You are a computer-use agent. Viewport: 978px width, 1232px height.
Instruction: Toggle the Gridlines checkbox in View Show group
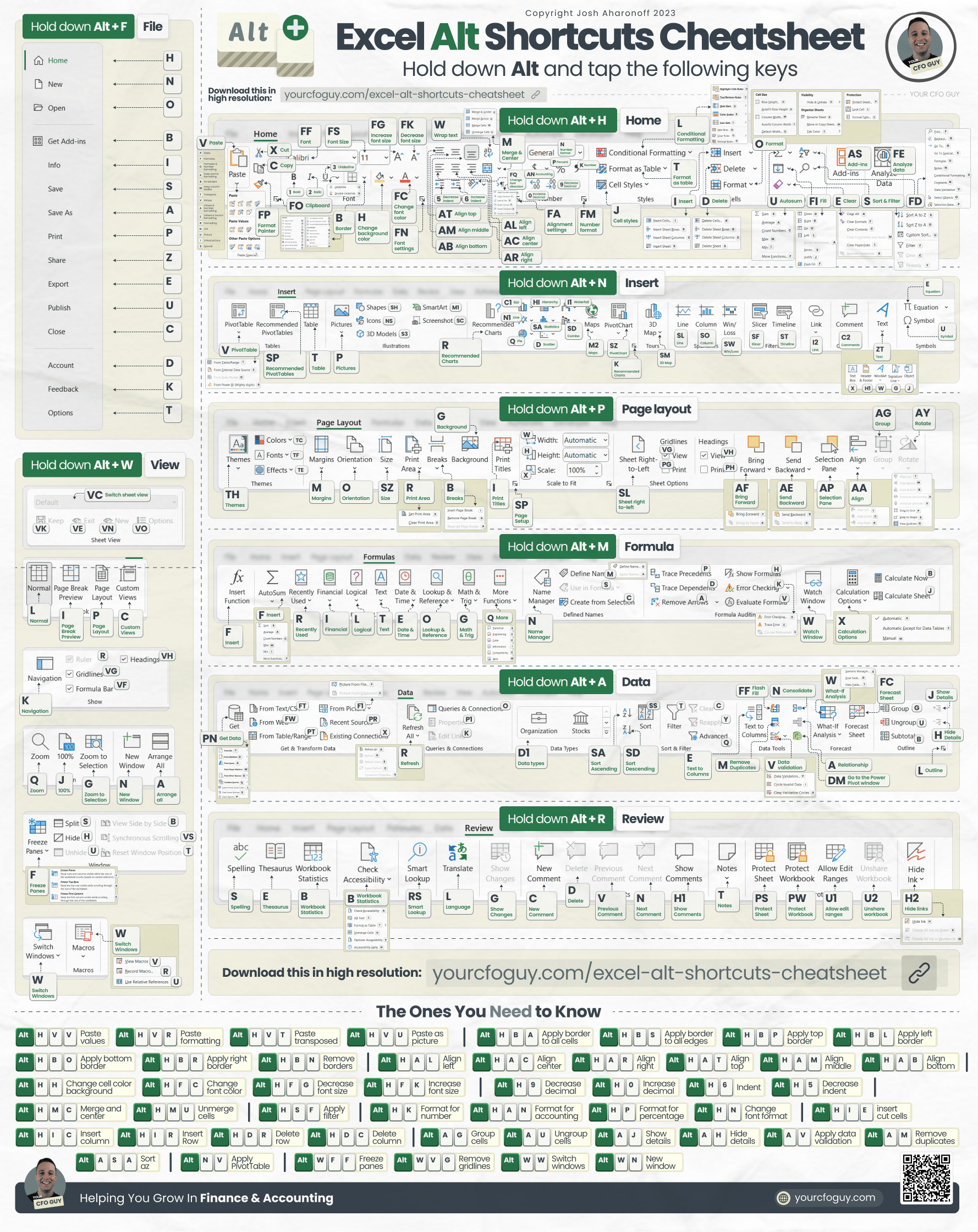pyautogui.click(x=69, y=674)
